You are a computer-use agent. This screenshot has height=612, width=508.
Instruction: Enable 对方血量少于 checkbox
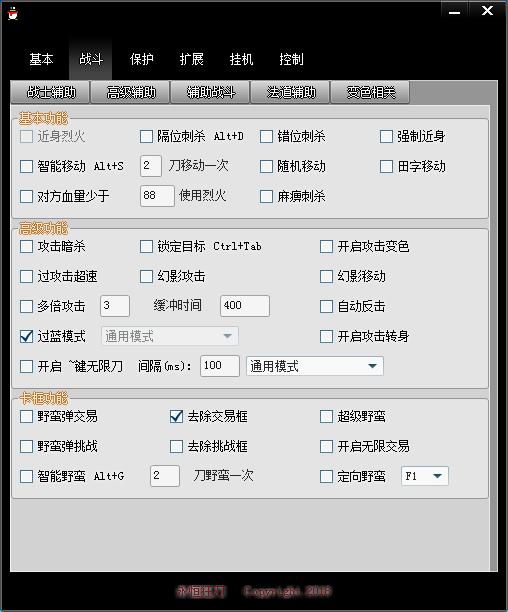point(27,196)
